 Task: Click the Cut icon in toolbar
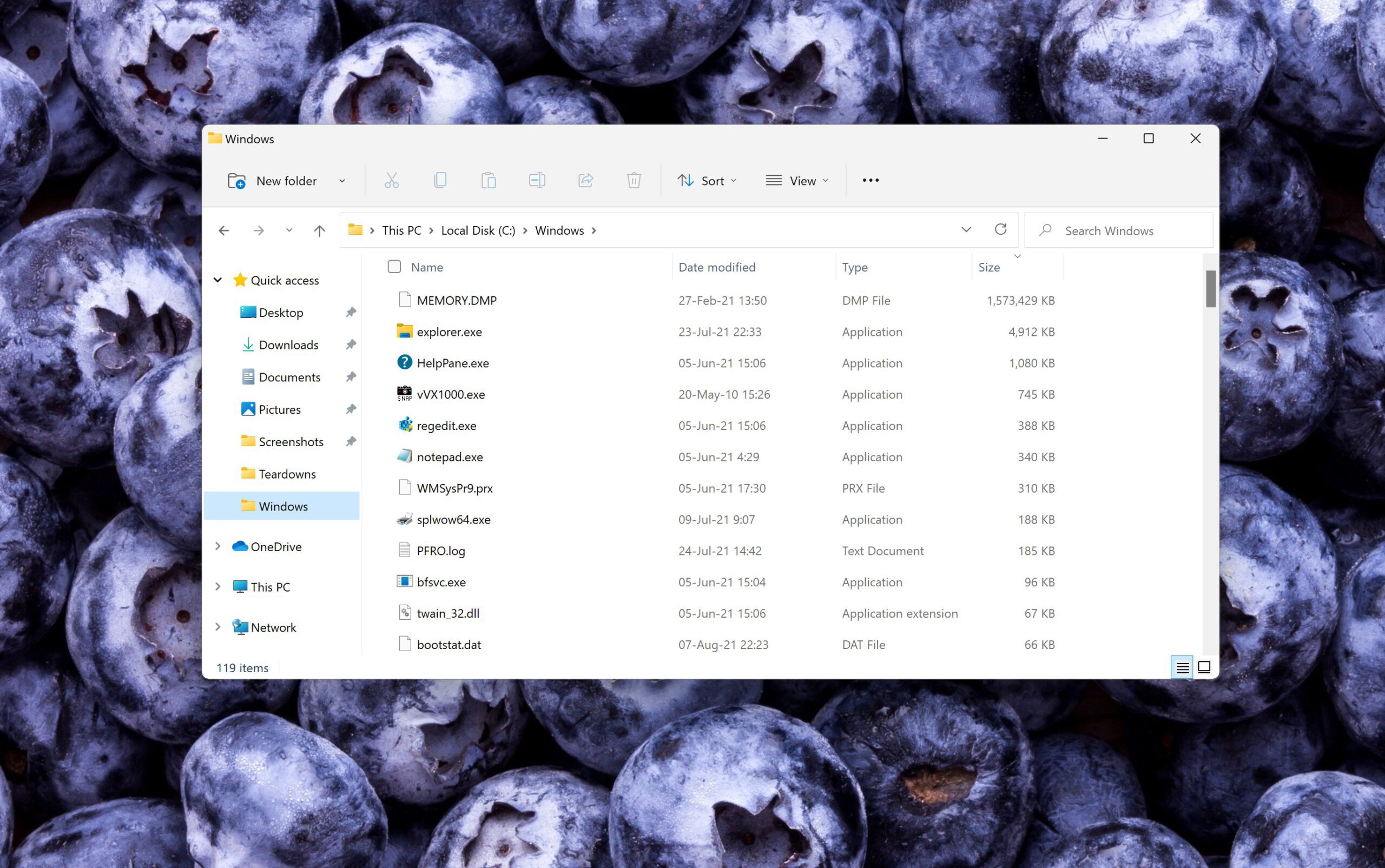391,180
